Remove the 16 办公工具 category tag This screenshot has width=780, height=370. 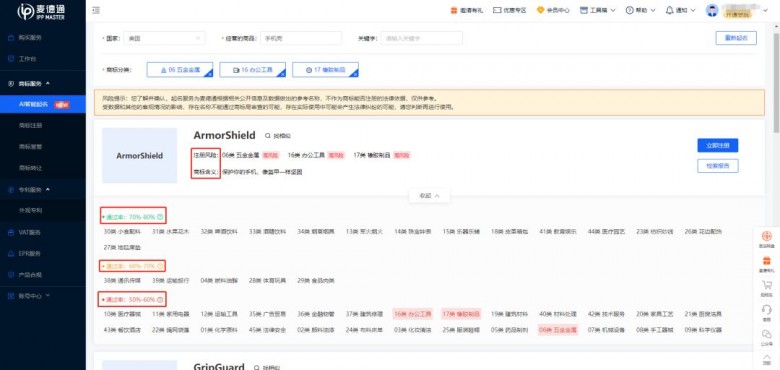283,74
